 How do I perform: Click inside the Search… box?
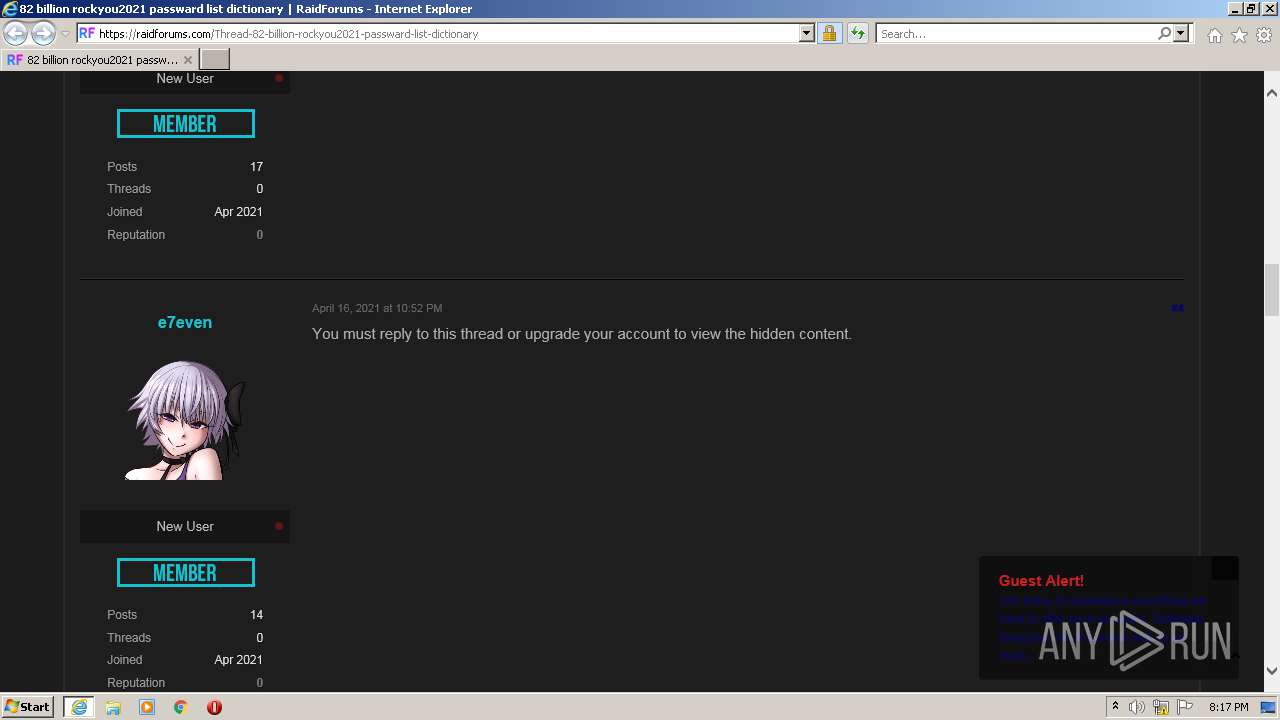[1015, 34]
